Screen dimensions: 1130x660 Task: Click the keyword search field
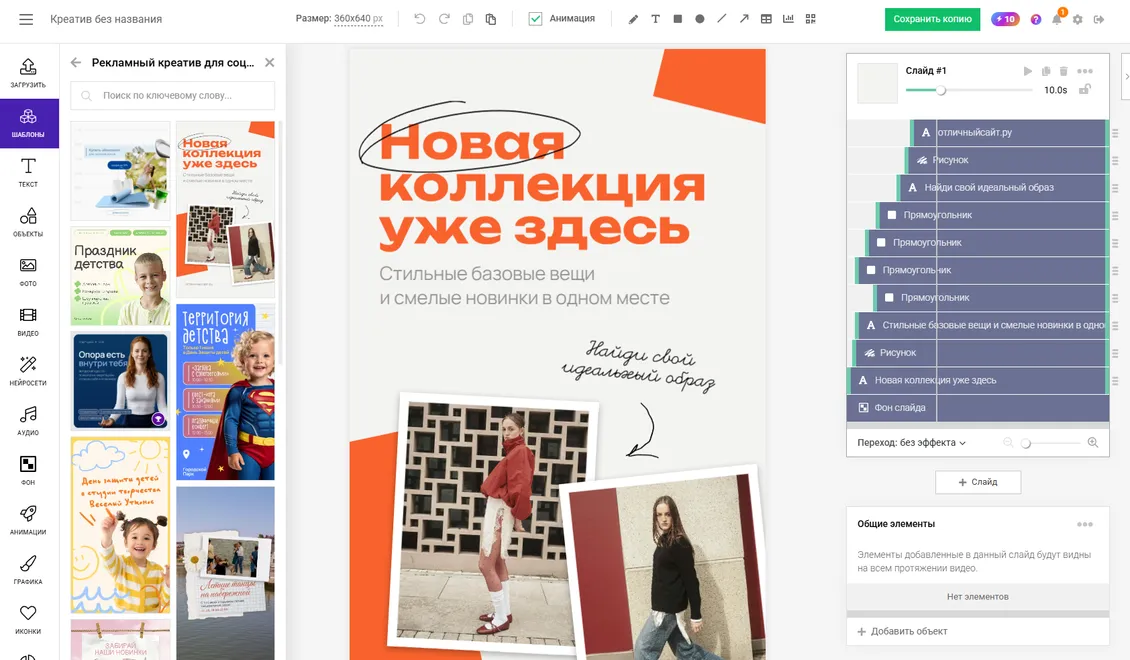pos(172,95)
